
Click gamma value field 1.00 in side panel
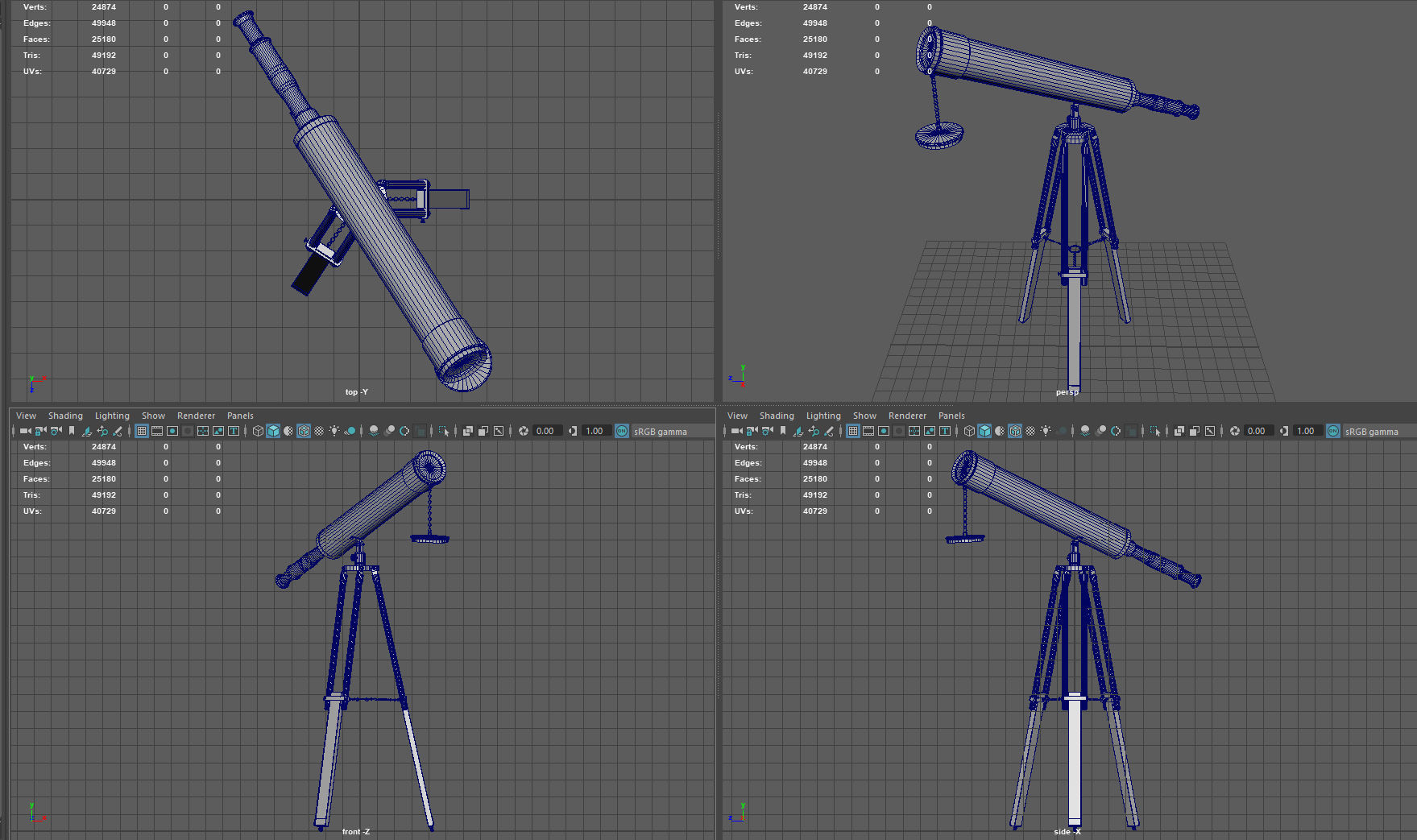[x=1308, y=431]
